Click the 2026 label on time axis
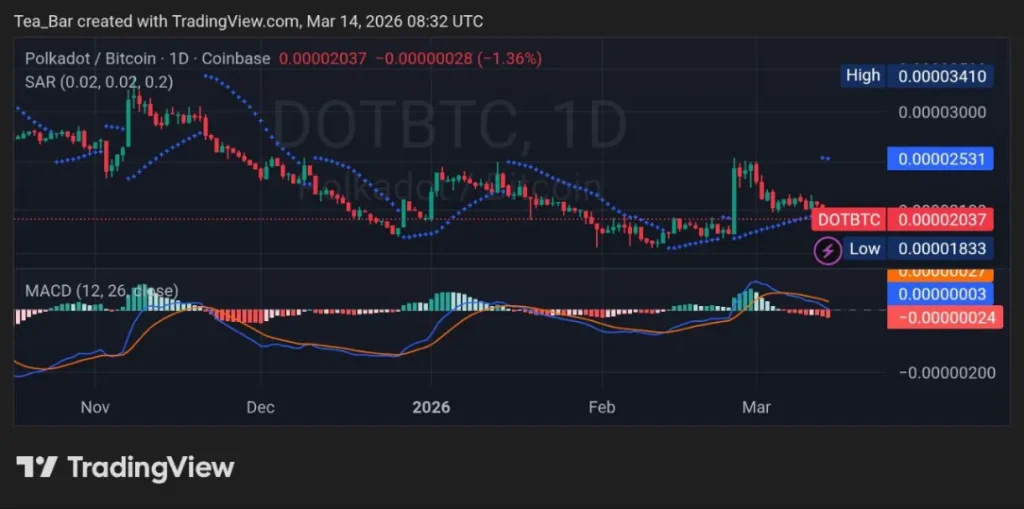 [431, 407]
